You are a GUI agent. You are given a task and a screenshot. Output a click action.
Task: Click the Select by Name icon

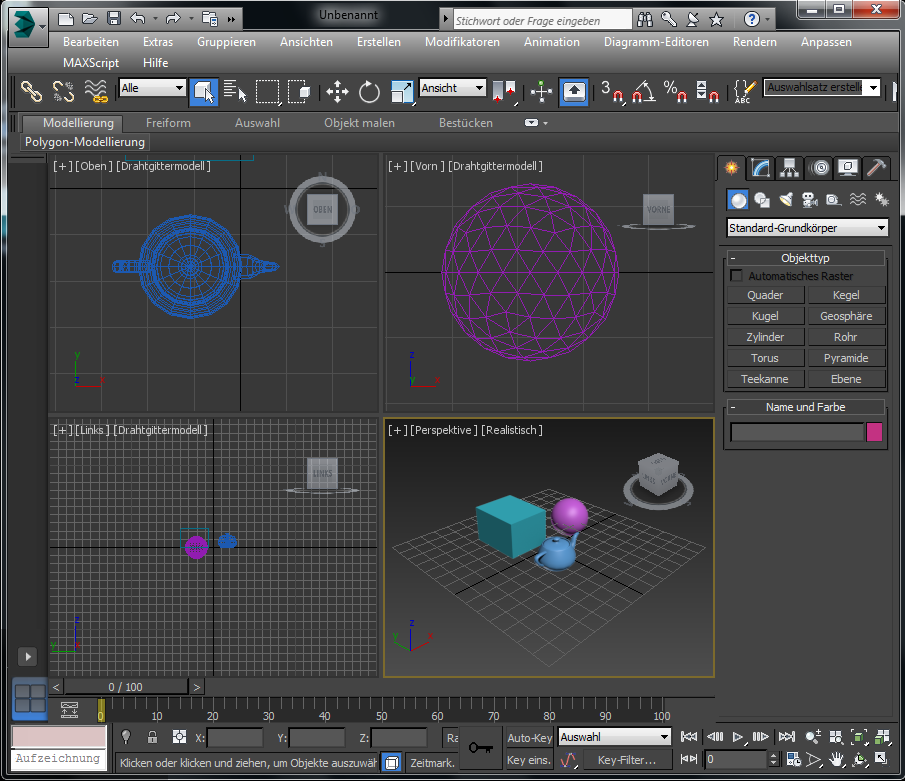(236, 93)
